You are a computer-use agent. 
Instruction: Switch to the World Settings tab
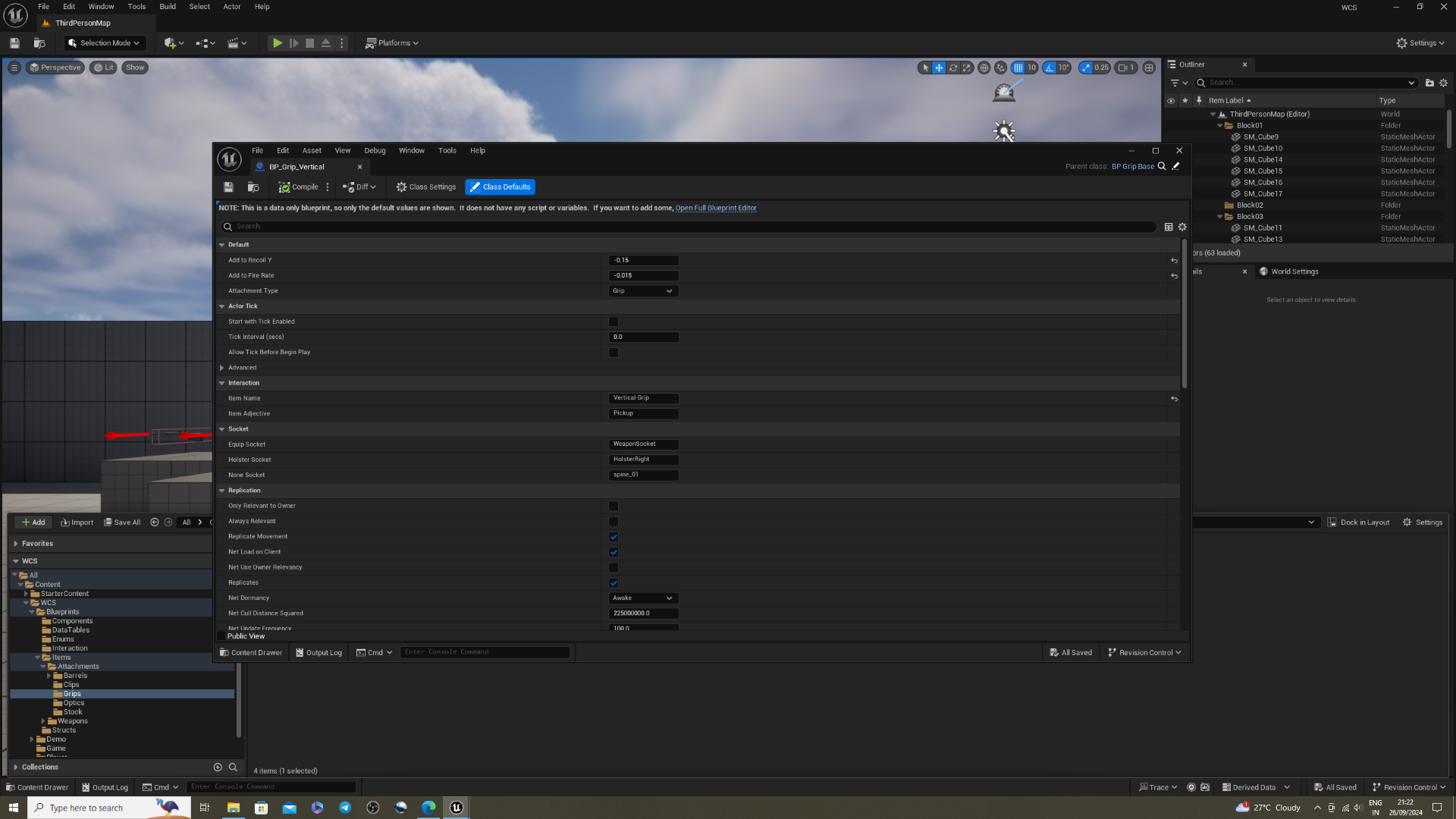[x=1288, y=271]
